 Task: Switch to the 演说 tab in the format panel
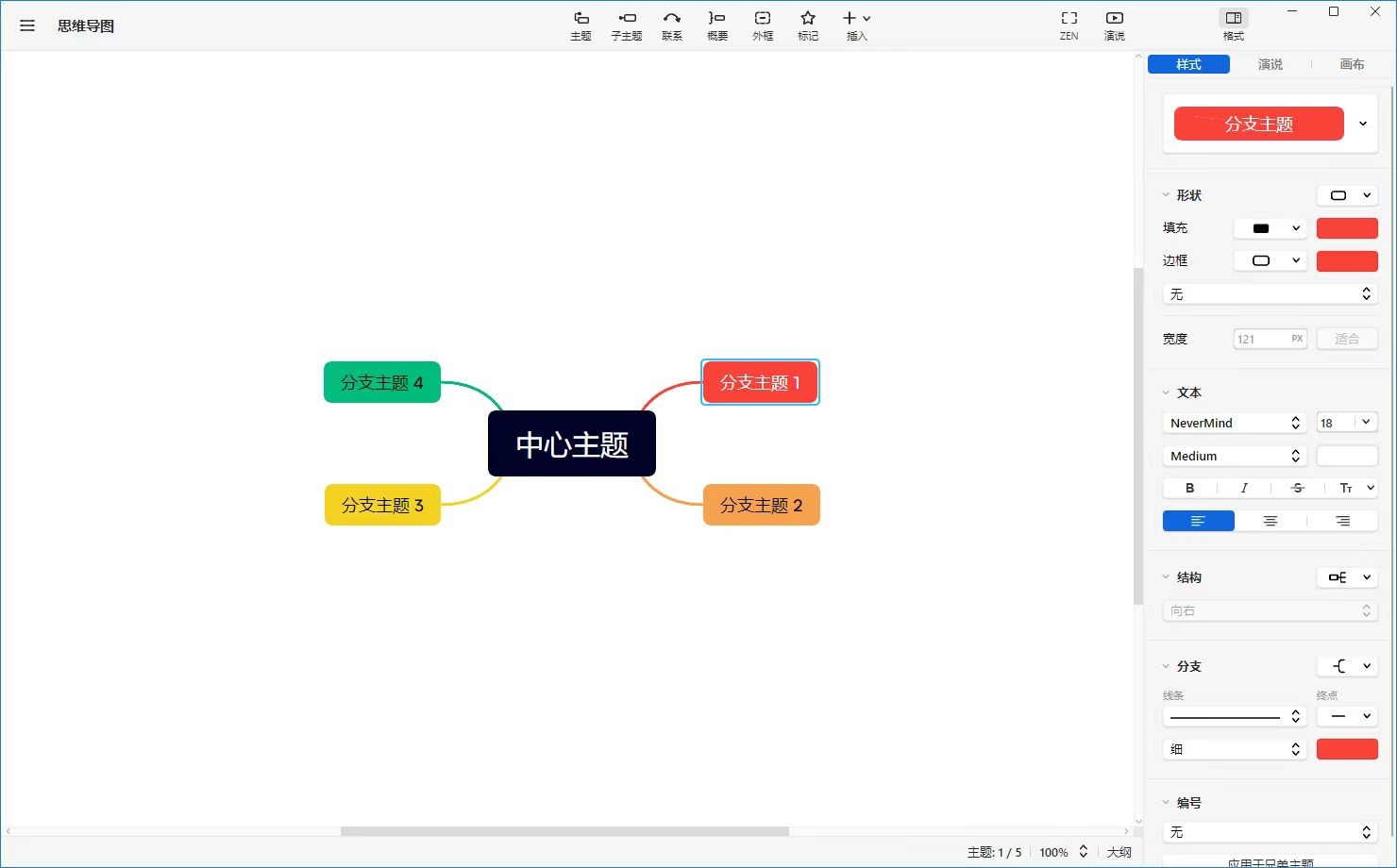(x=1270, y=64)
